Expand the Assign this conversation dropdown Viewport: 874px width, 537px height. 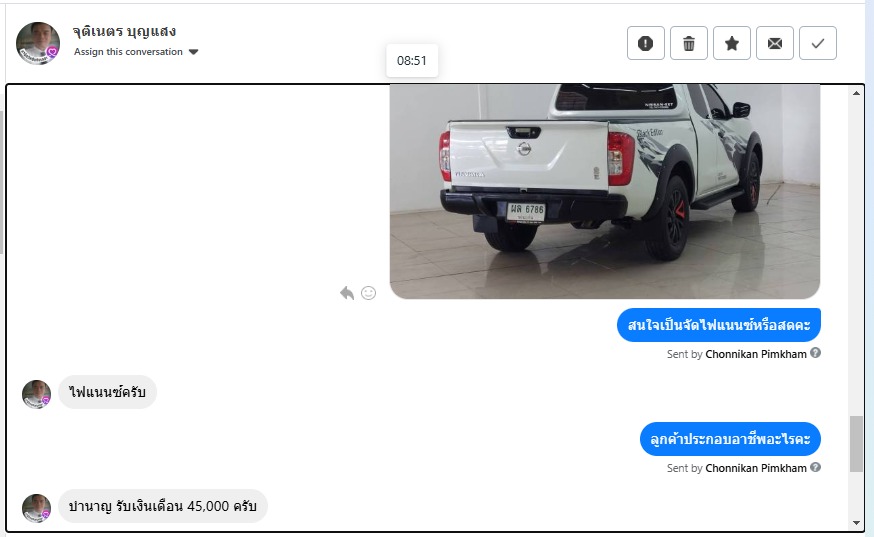click(136, 52)
